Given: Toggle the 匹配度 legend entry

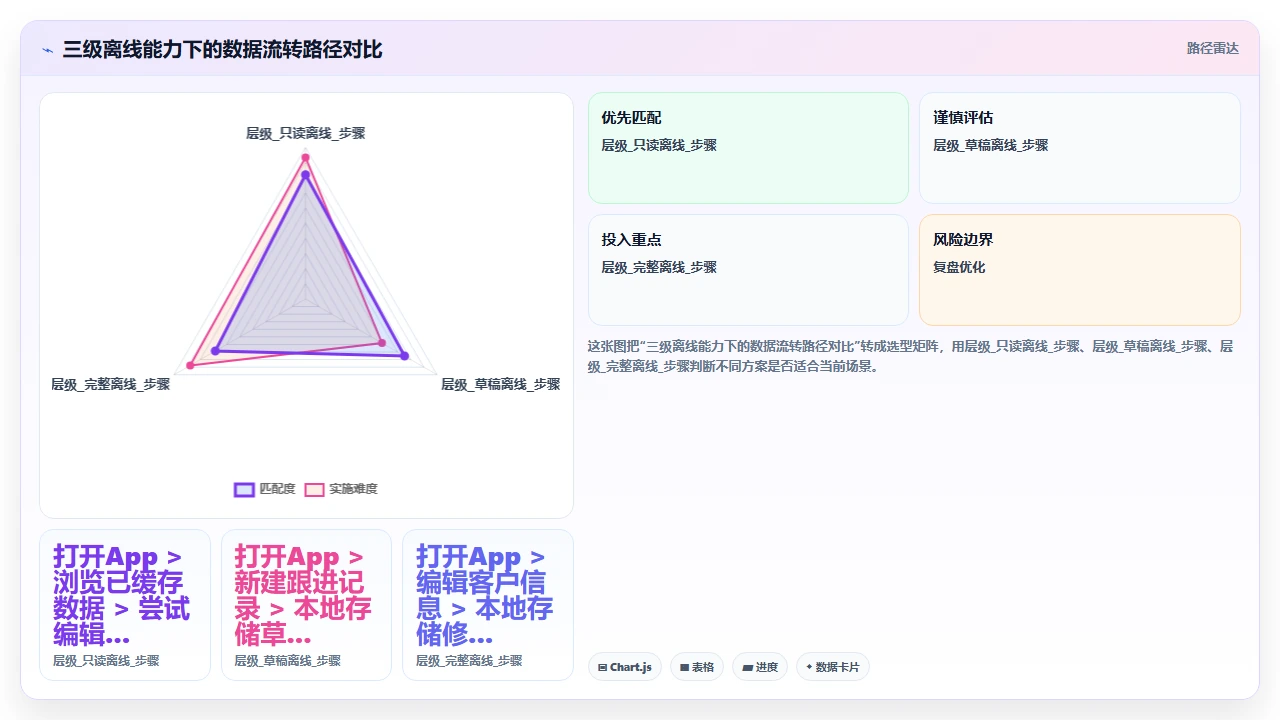Looking at the screenshot, I should [265, 489].
